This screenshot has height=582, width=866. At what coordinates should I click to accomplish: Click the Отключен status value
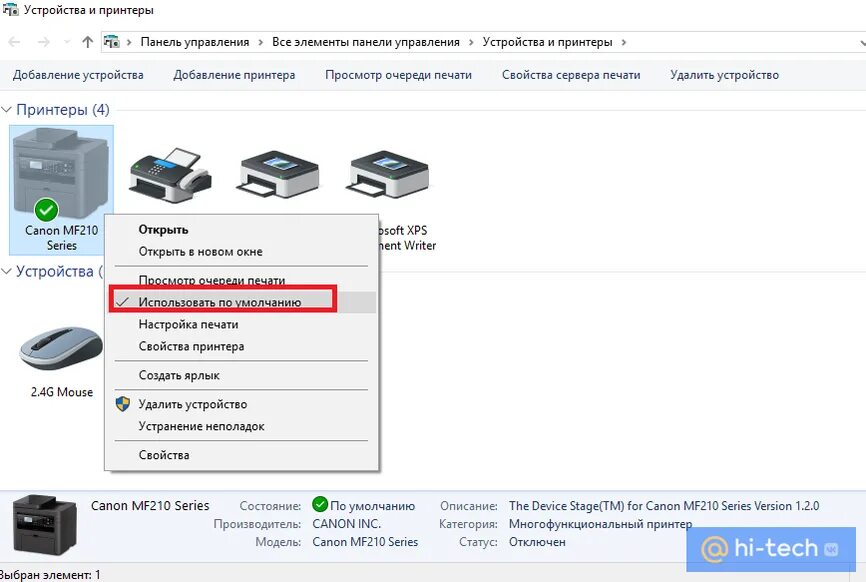pyautogui.click(x=537, y=542)
